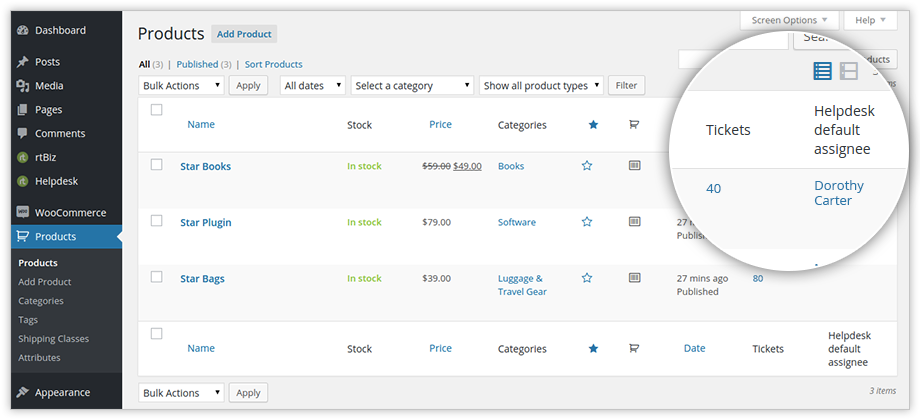This screenshot has width=920, height=420.
Task: Click cart icon in table footer row
Action: click(x=634, y=348)
